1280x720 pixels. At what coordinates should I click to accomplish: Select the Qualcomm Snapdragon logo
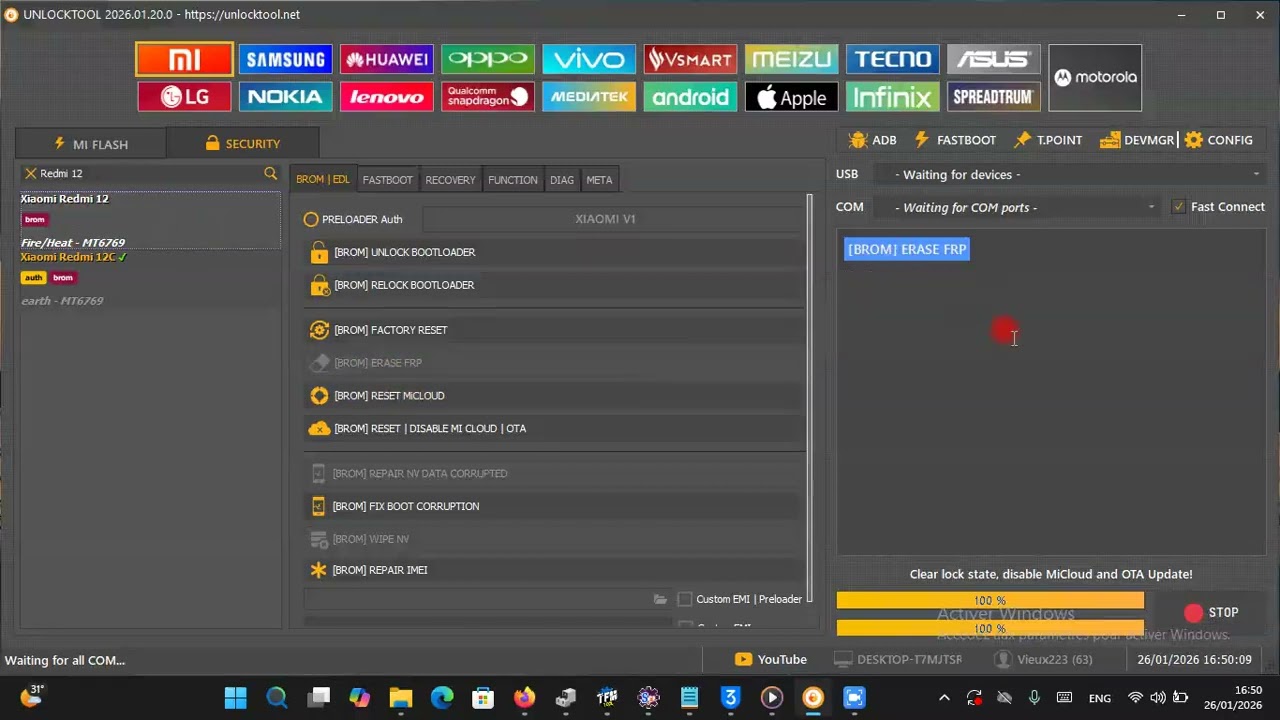click(x=488, y=97)
